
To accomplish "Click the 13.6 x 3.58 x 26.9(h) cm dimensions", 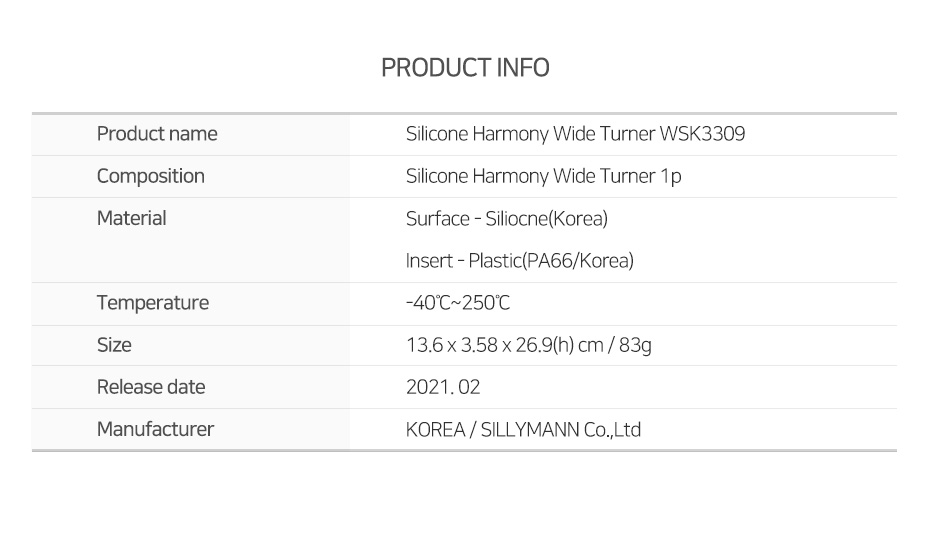I will pos(504,345).
